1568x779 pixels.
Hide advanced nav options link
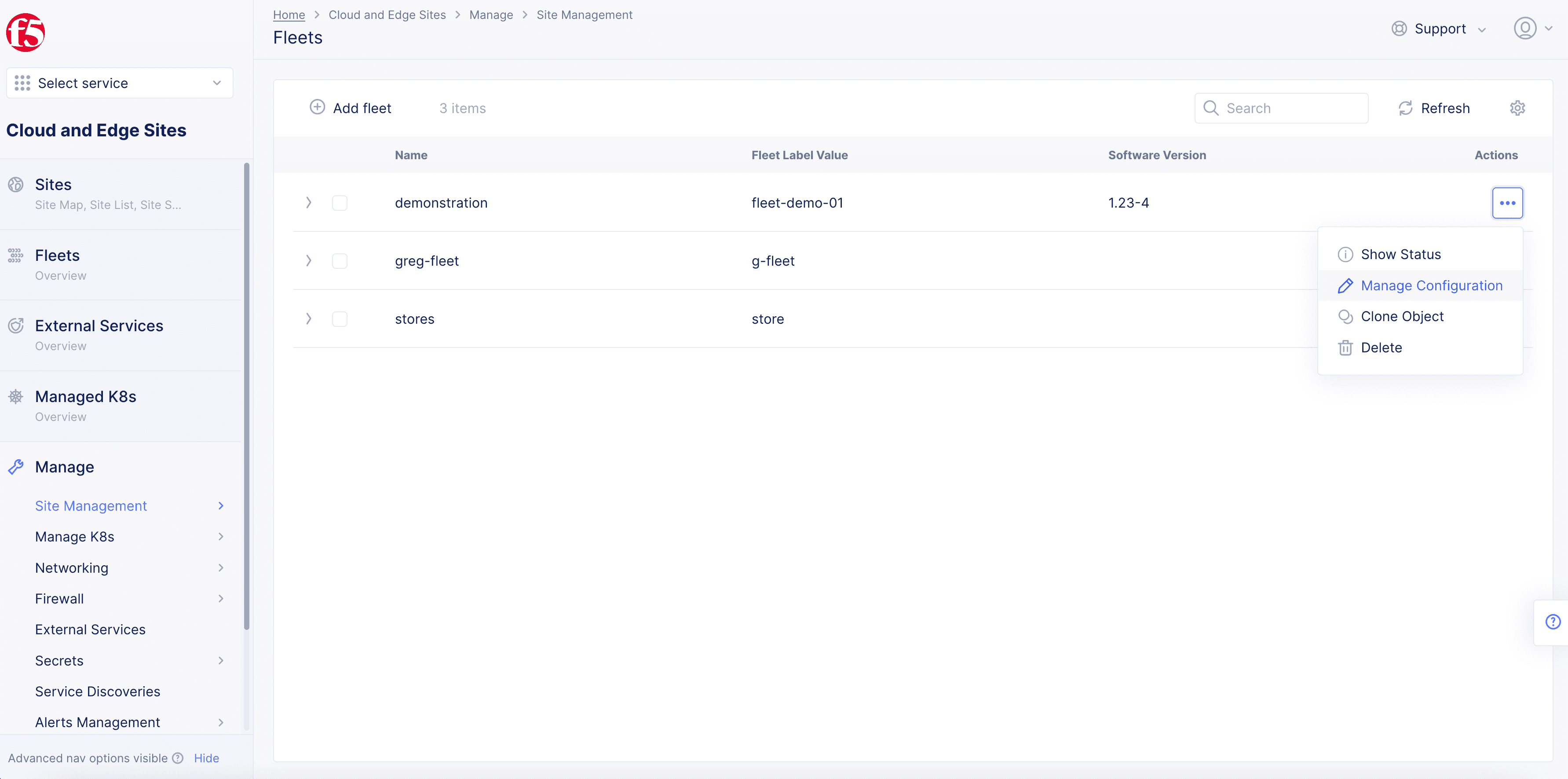pos(206,758)
